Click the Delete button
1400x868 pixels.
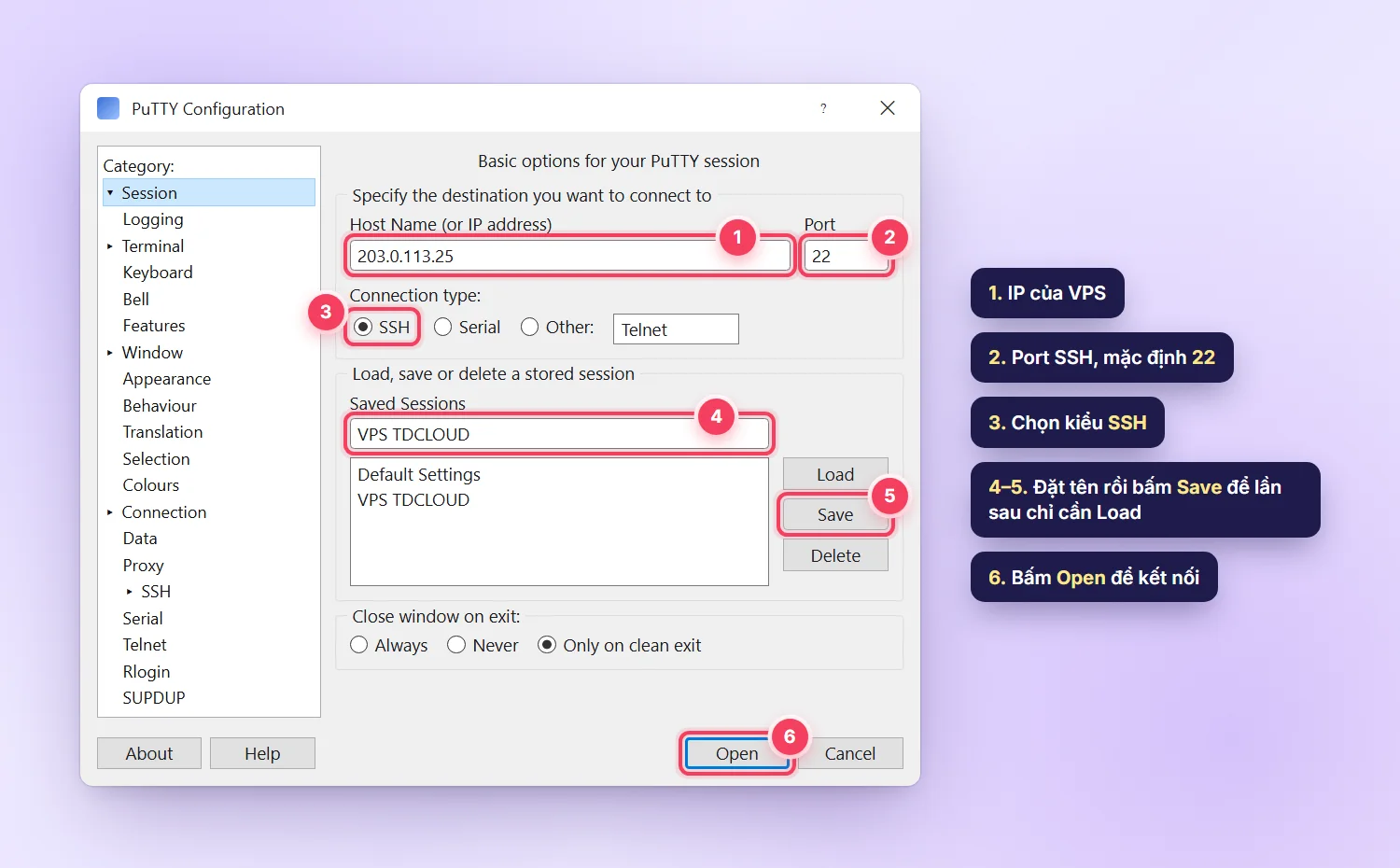pos(835,555)
